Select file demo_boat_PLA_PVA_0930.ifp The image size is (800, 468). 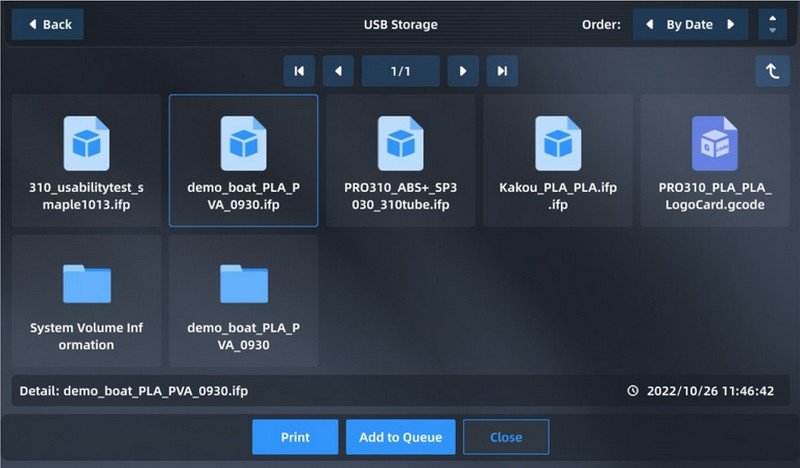tap(243, 160)
